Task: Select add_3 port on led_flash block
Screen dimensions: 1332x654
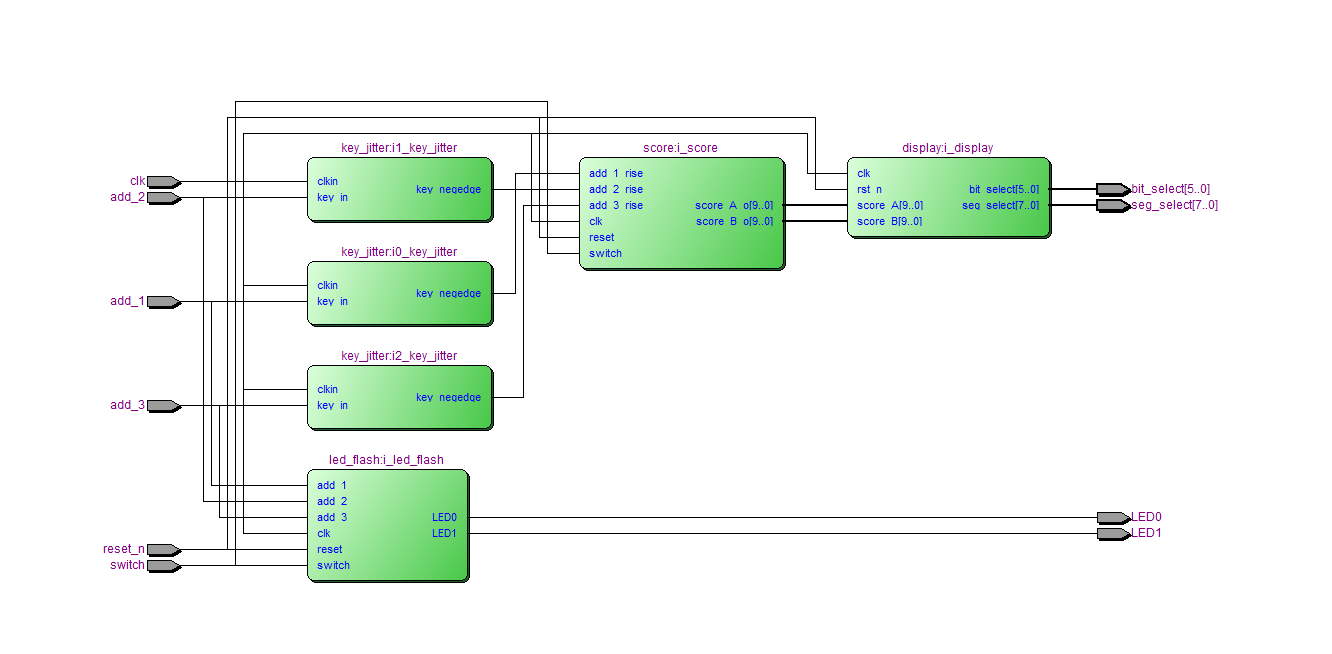Action: 333,518
